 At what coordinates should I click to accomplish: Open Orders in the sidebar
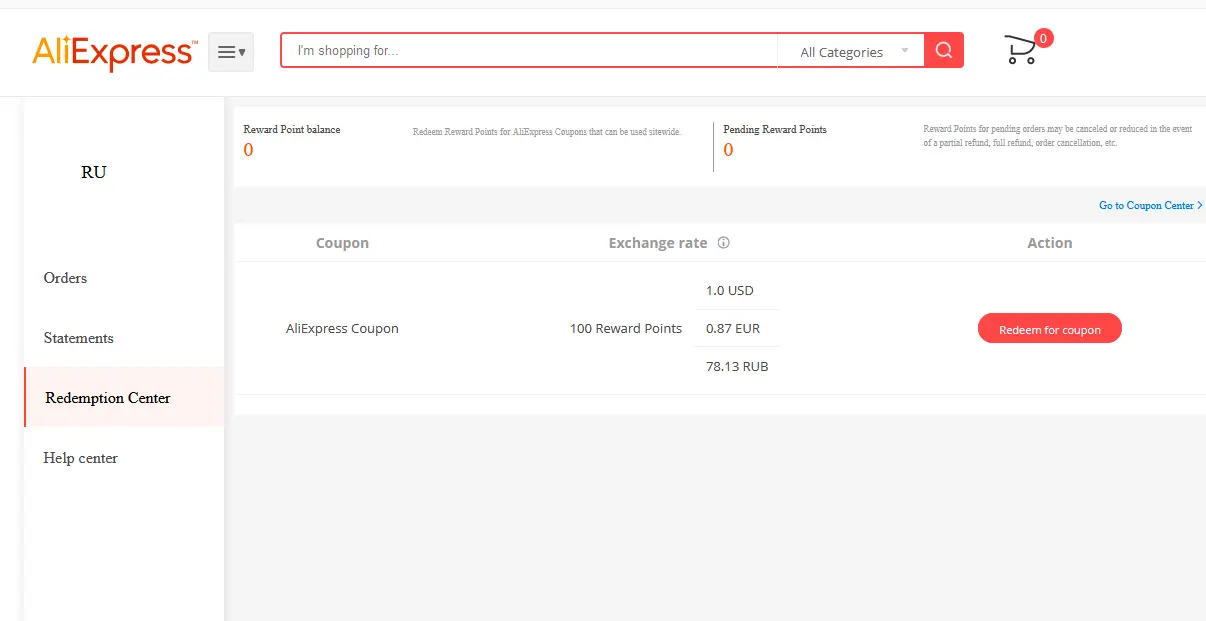pyautogui.click(x=65, y=278)
